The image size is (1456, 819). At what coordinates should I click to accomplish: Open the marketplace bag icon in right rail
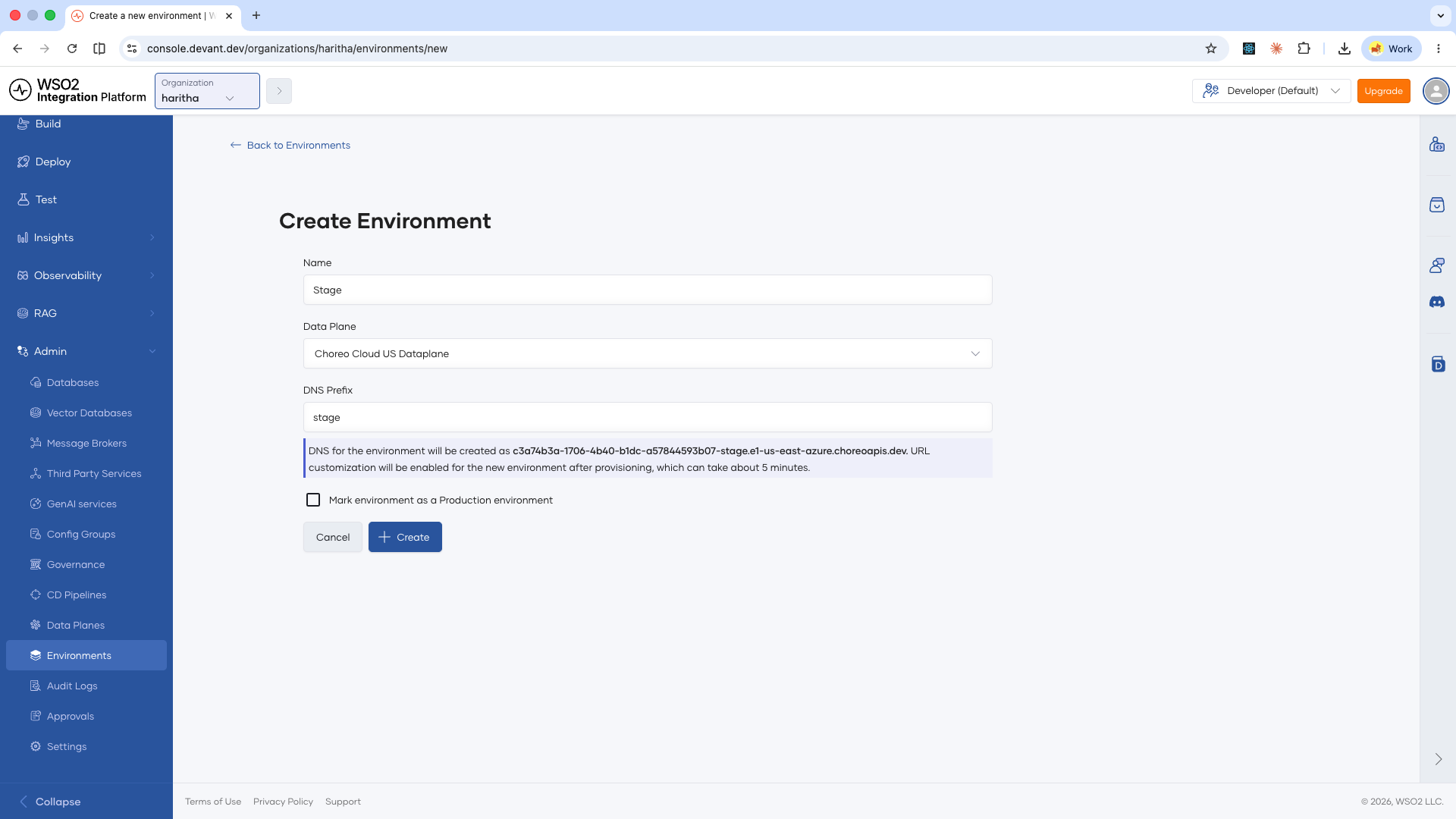1437,205
